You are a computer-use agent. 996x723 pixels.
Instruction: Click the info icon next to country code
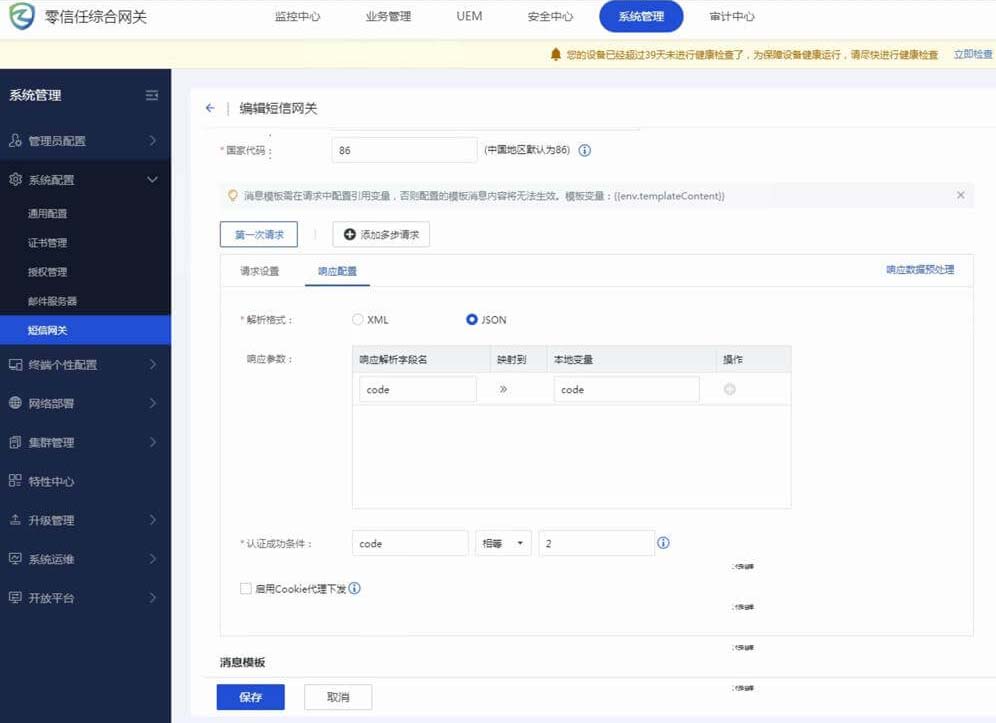click(x=585, y=151)
